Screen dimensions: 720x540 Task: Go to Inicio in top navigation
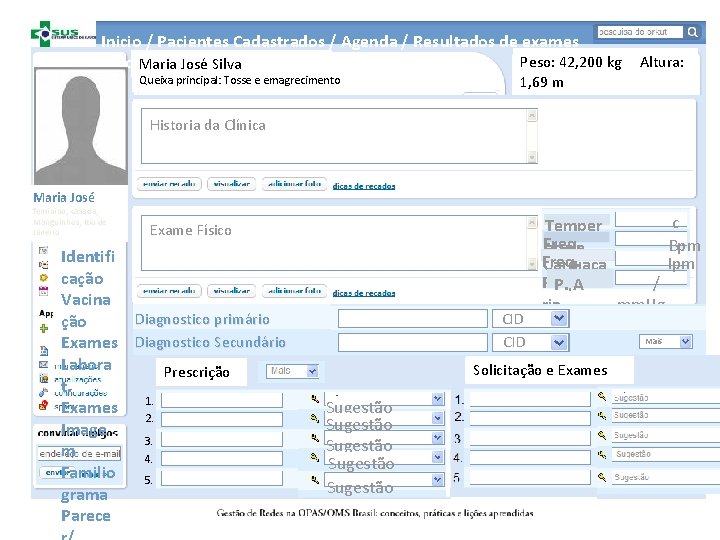point(121,41)
